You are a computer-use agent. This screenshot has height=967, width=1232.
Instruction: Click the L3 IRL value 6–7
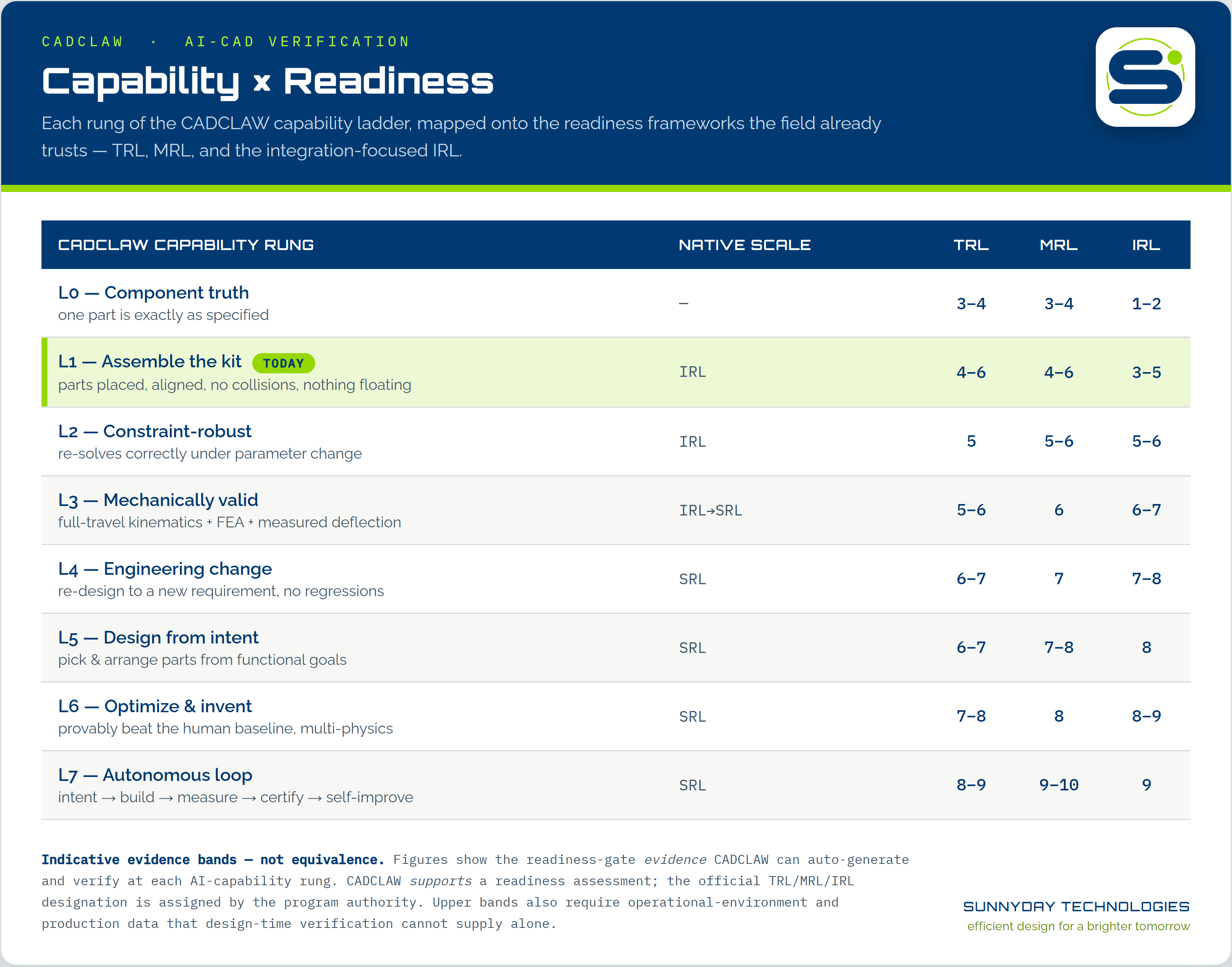(1147, 511)
